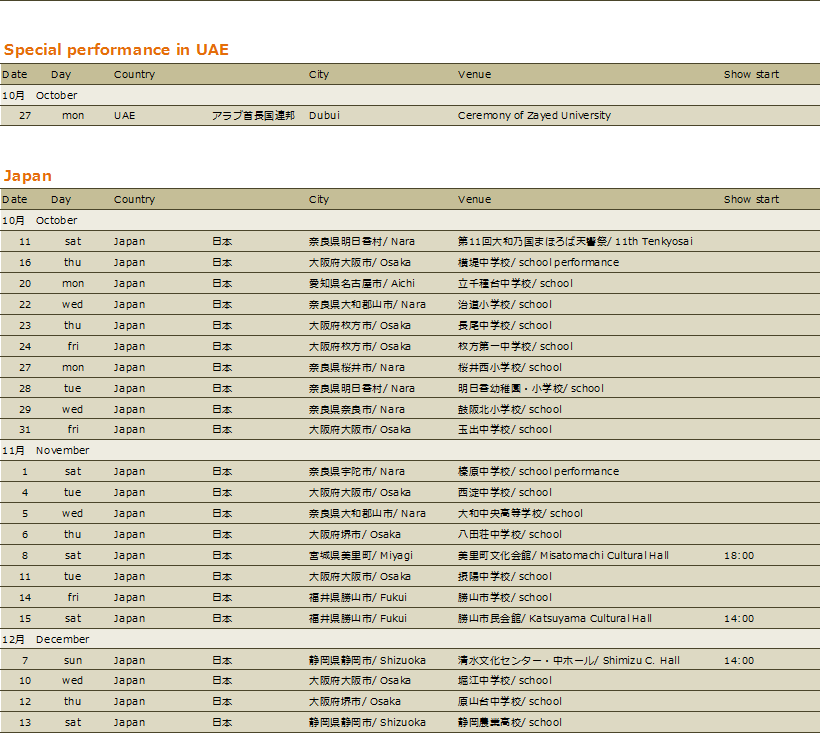Select the "アラブ首長国連邦" cell
This screenshot has width=821, height=734.
(253, 116)
